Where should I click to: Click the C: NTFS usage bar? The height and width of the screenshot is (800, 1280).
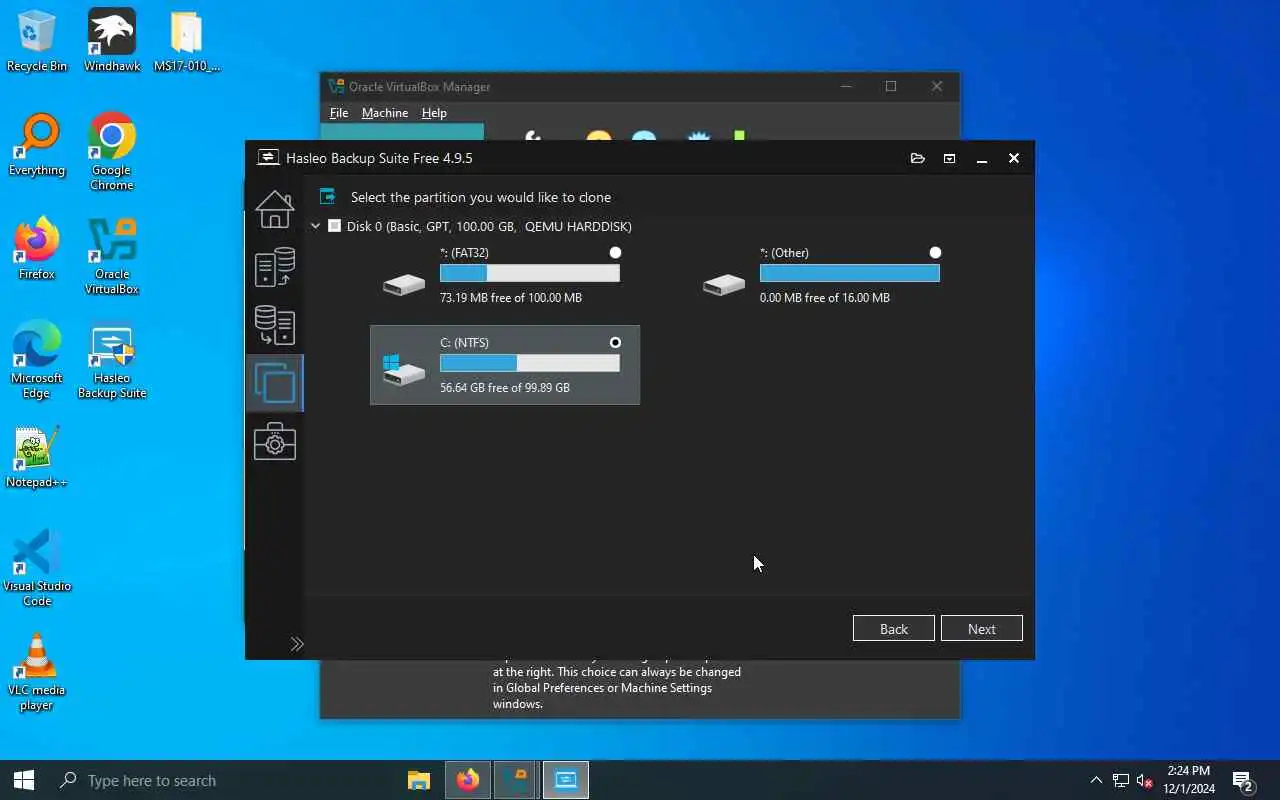click(x=530, y=363)
